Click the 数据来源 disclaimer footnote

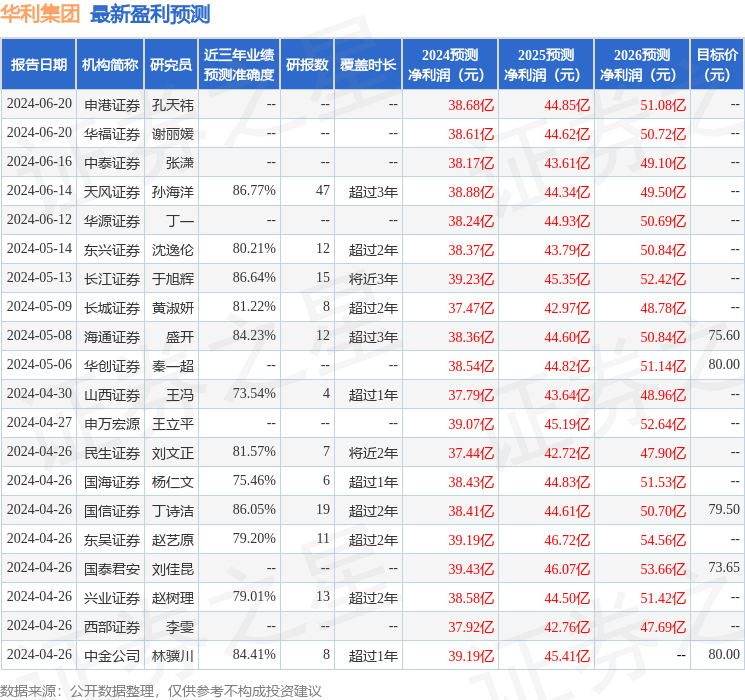pyautogui.click(x=161, y=690)
